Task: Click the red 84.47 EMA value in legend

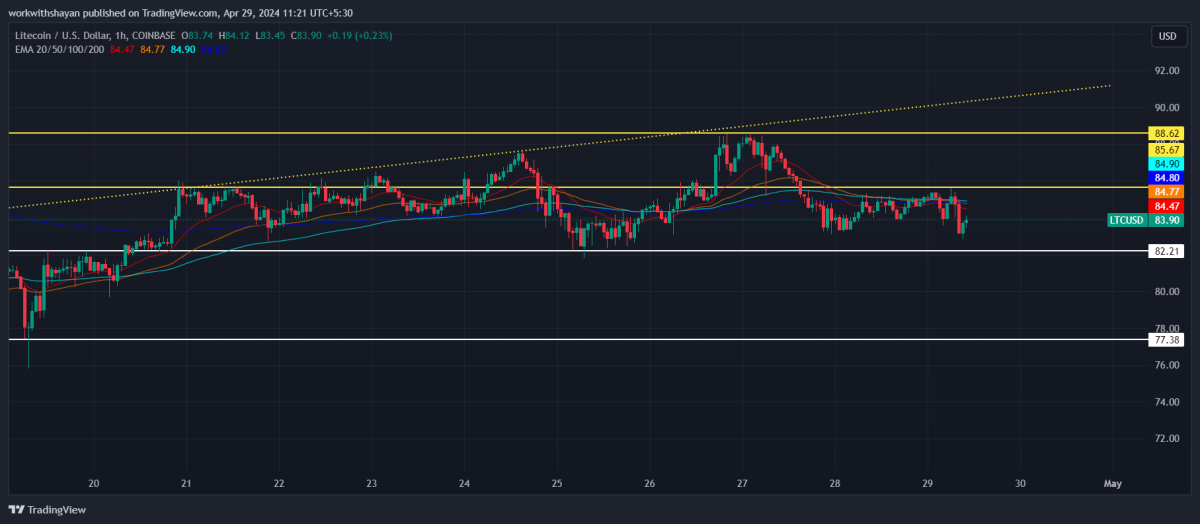Action: pos(122,48)
